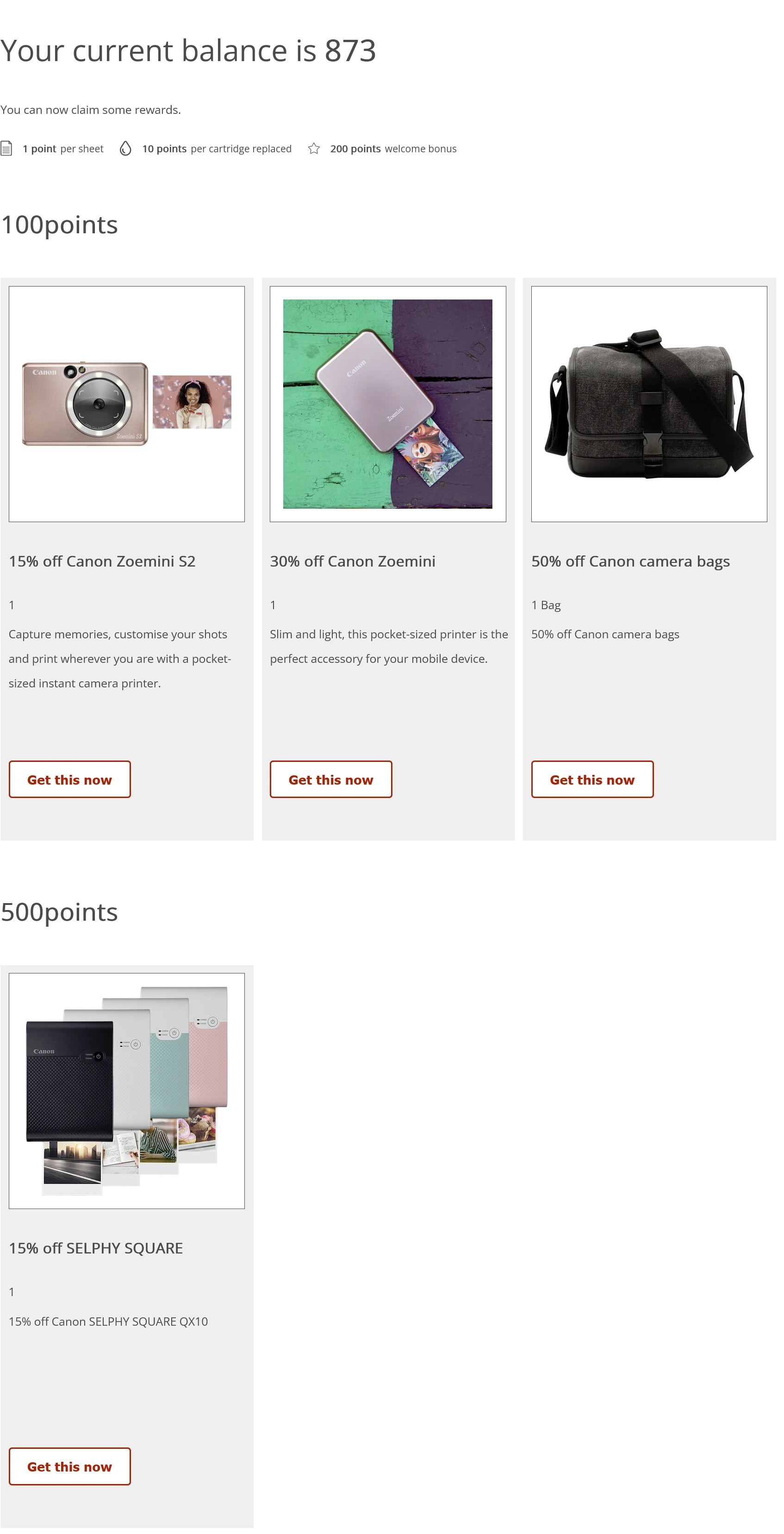Click Get this now for Canon camera bags

click(592, 779)
